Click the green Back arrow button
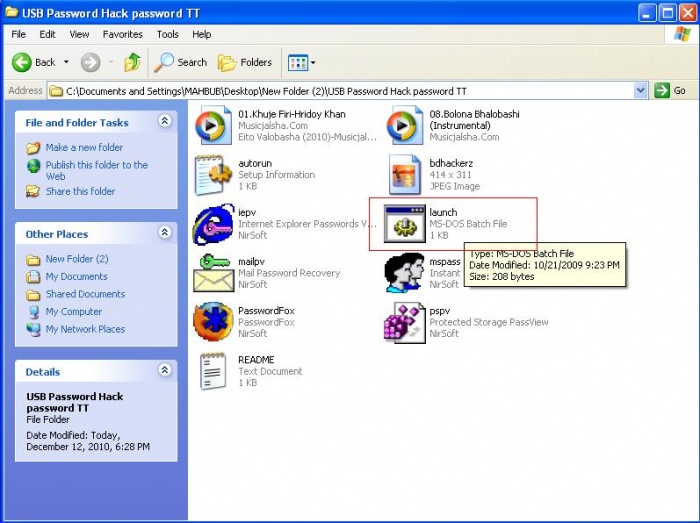Image resolution: width=700 pixels, height=523 pixels. pos(21,62)
